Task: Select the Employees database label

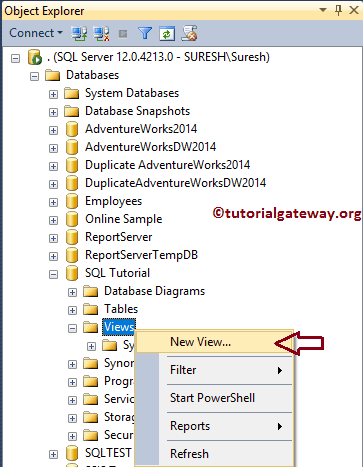Action: tap(114, 201)
